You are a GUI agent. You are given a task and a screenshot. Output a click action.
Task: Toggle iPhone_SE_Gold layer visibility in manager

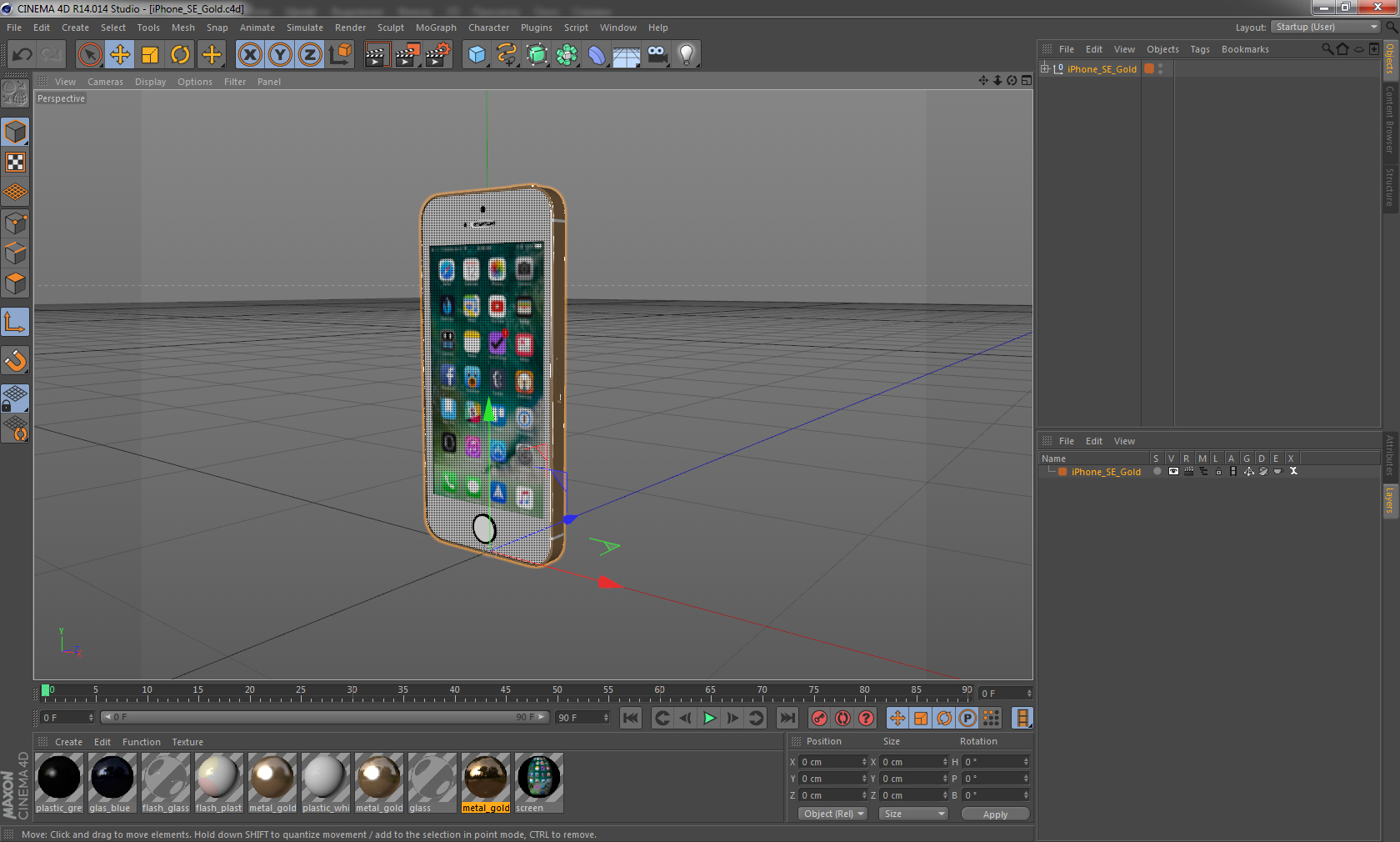(x=1173, y=472)
